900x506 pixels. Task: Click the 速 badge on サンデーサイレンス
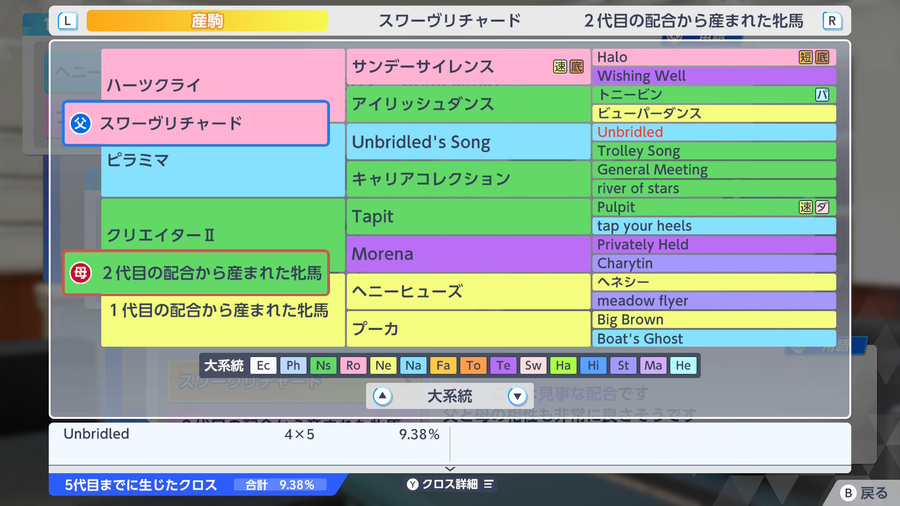click(x=560, y=67)
